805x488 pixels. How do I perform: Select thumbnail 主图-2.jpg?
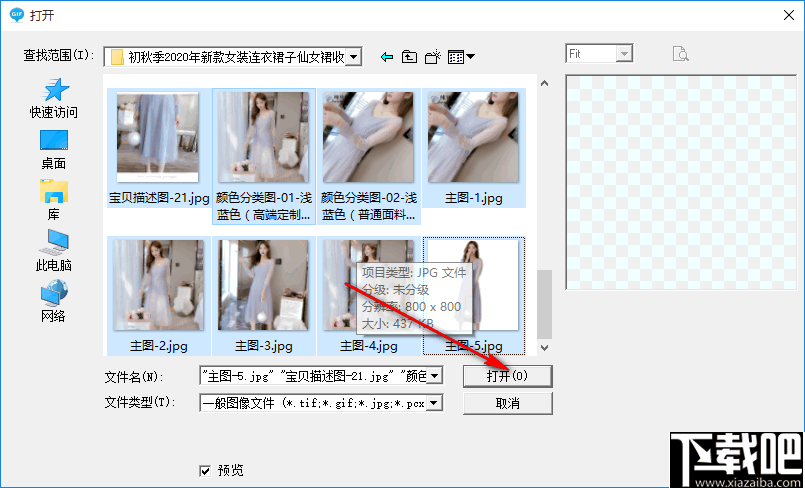(x=158, y=285)
